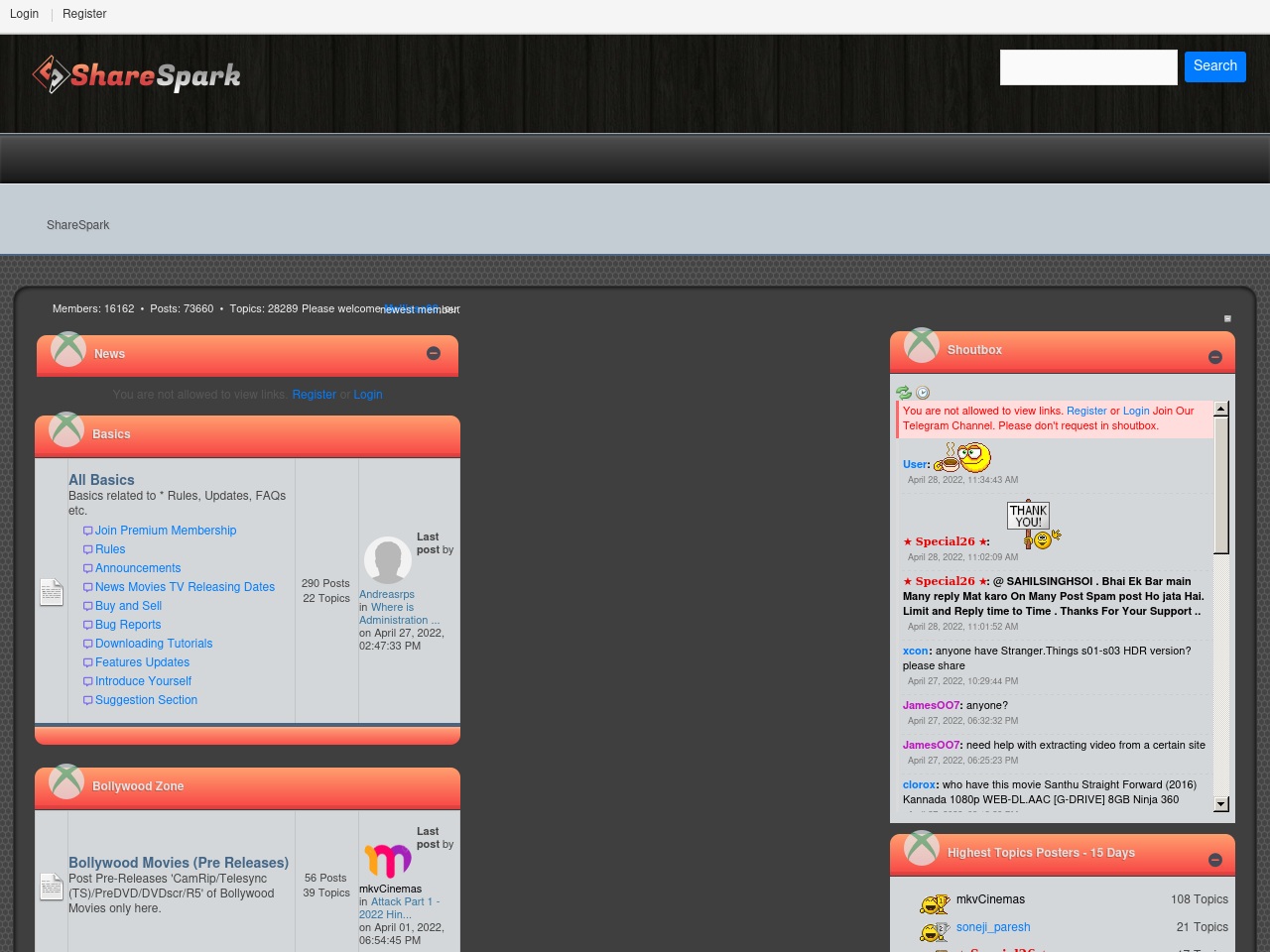Focus the search input field

(x=1088, y=67)
